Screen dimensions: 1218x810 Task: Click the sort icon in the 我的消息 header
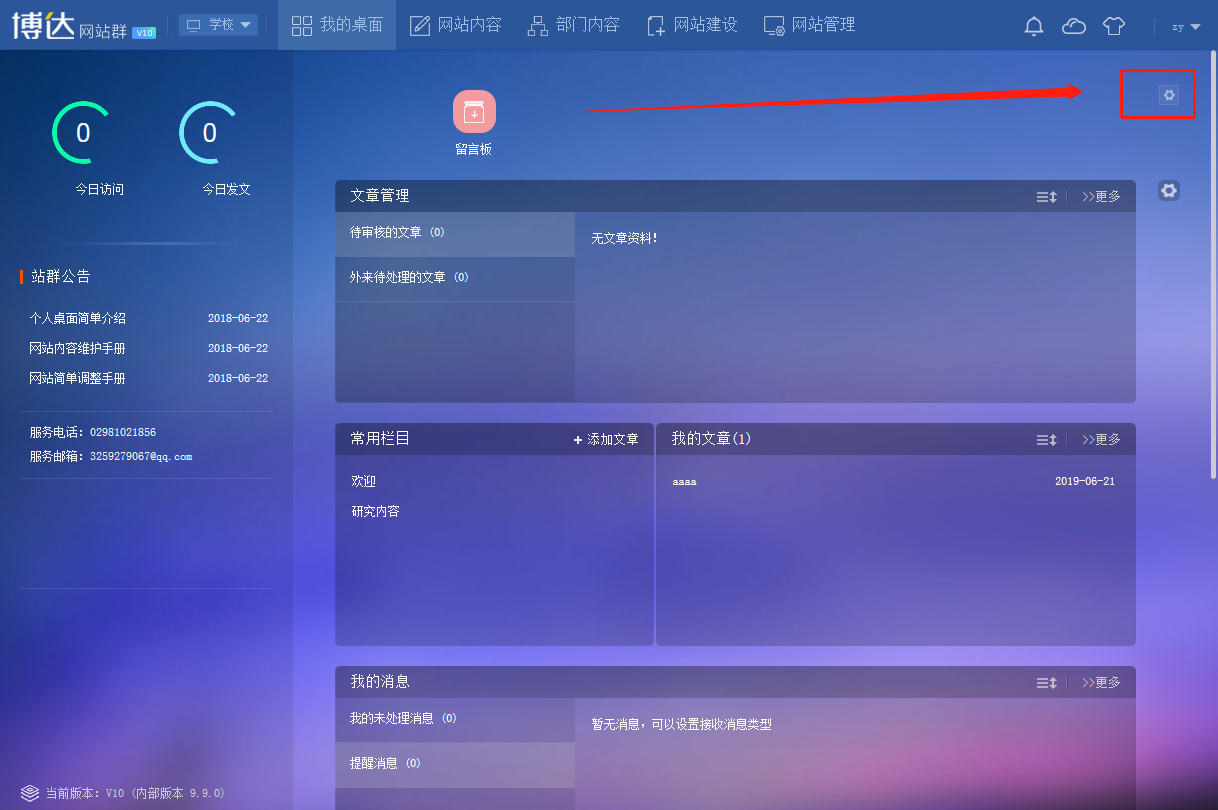1046,683
